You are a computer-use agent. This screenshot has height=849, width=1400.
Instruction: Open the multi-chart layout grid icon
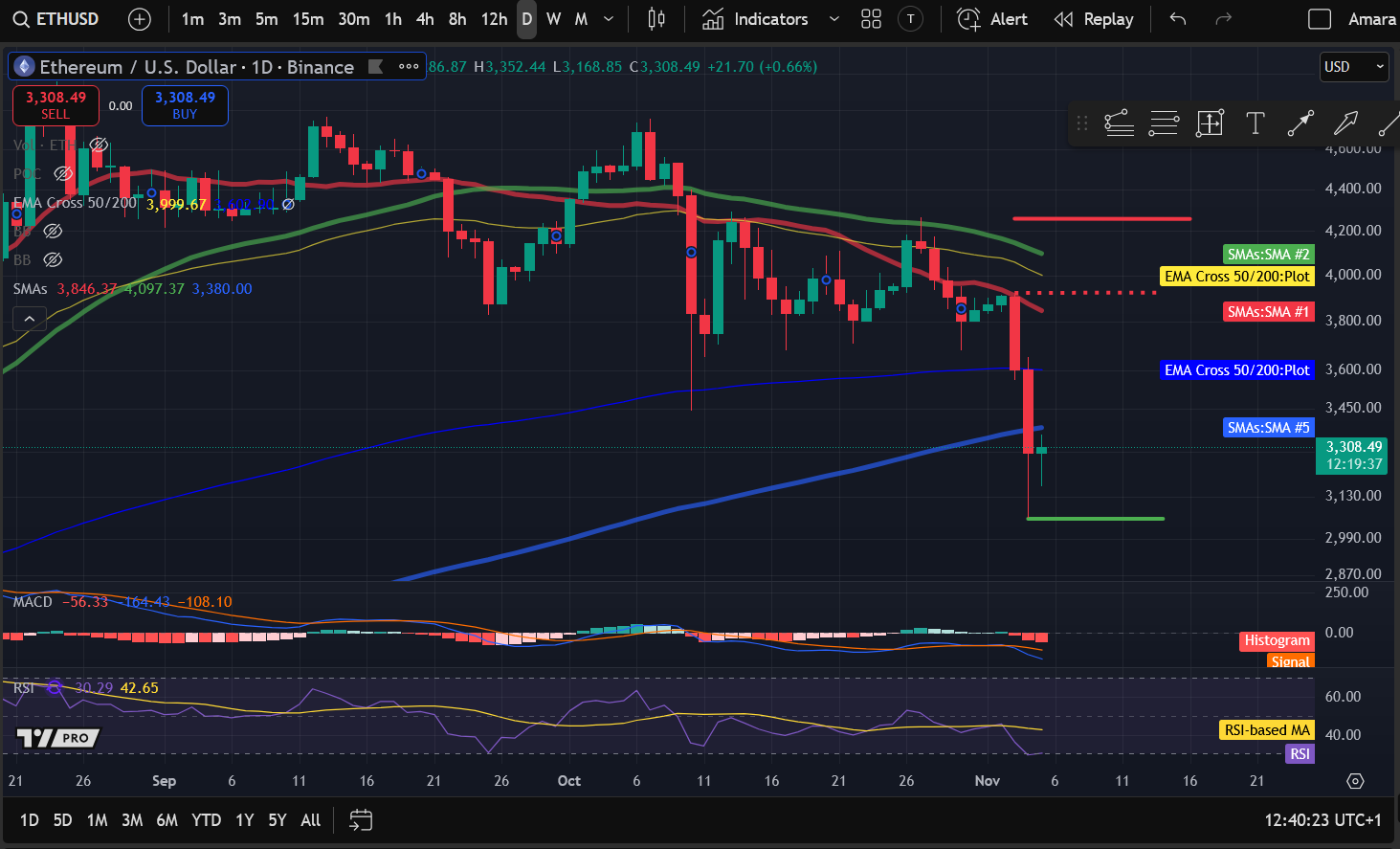click(871, 18)
